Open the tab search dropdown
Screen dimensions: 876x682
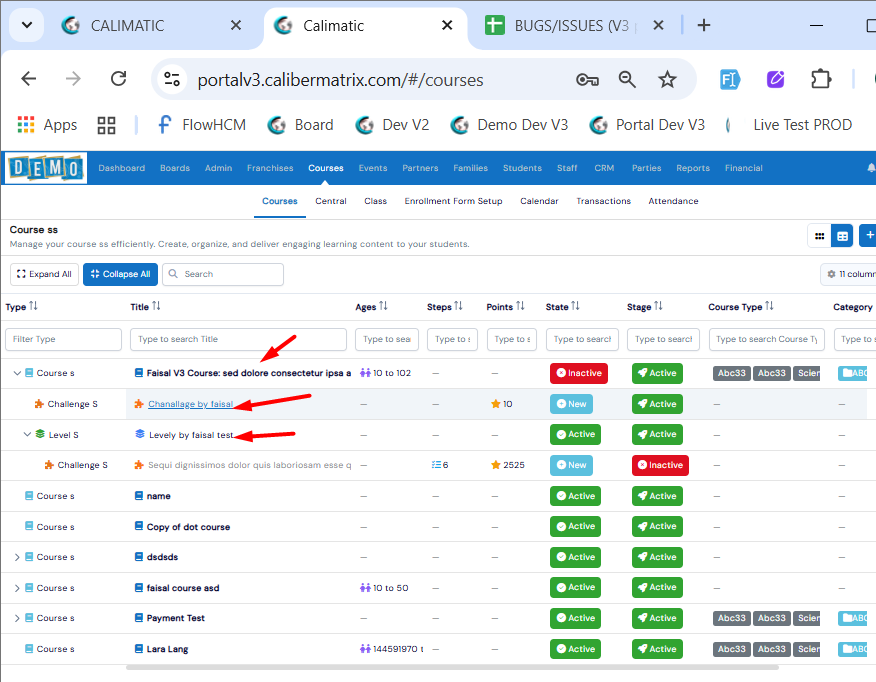27,25
